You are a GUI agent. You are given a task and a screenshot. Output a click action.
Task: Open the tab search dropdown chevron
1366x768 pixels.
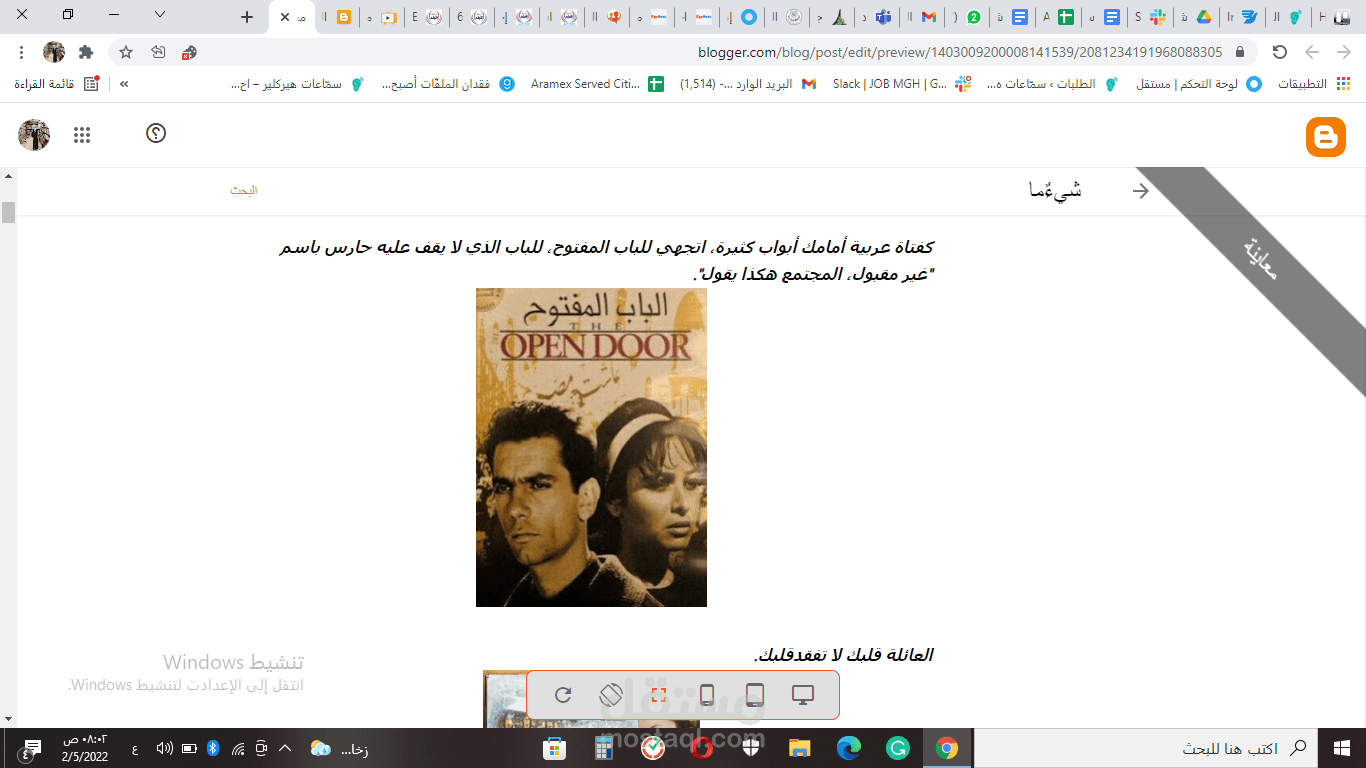[160, 15]
